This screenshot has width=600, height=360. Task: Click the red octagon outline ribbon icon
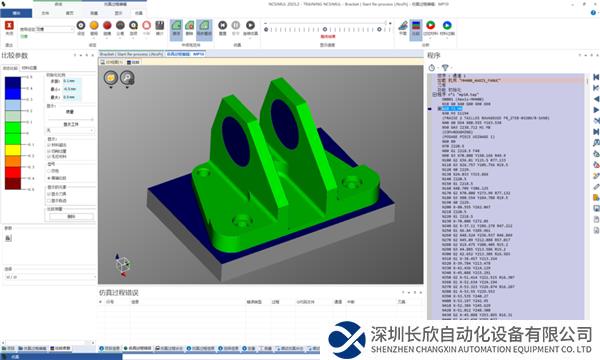tap(147, 25)
